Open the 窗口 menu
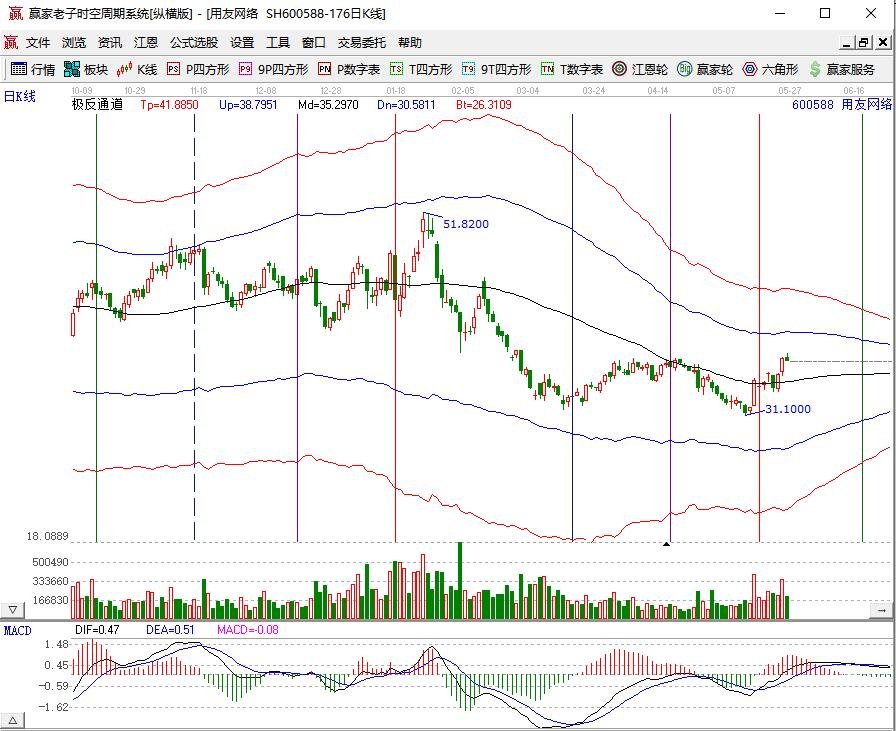The width and height of the screenshot is (896, 731). (314, 42)
